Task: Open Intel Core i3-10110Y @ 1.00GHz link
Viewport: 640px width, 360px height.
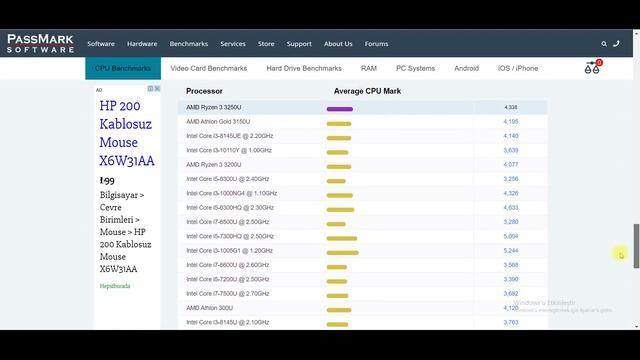Action: (229, 150)
